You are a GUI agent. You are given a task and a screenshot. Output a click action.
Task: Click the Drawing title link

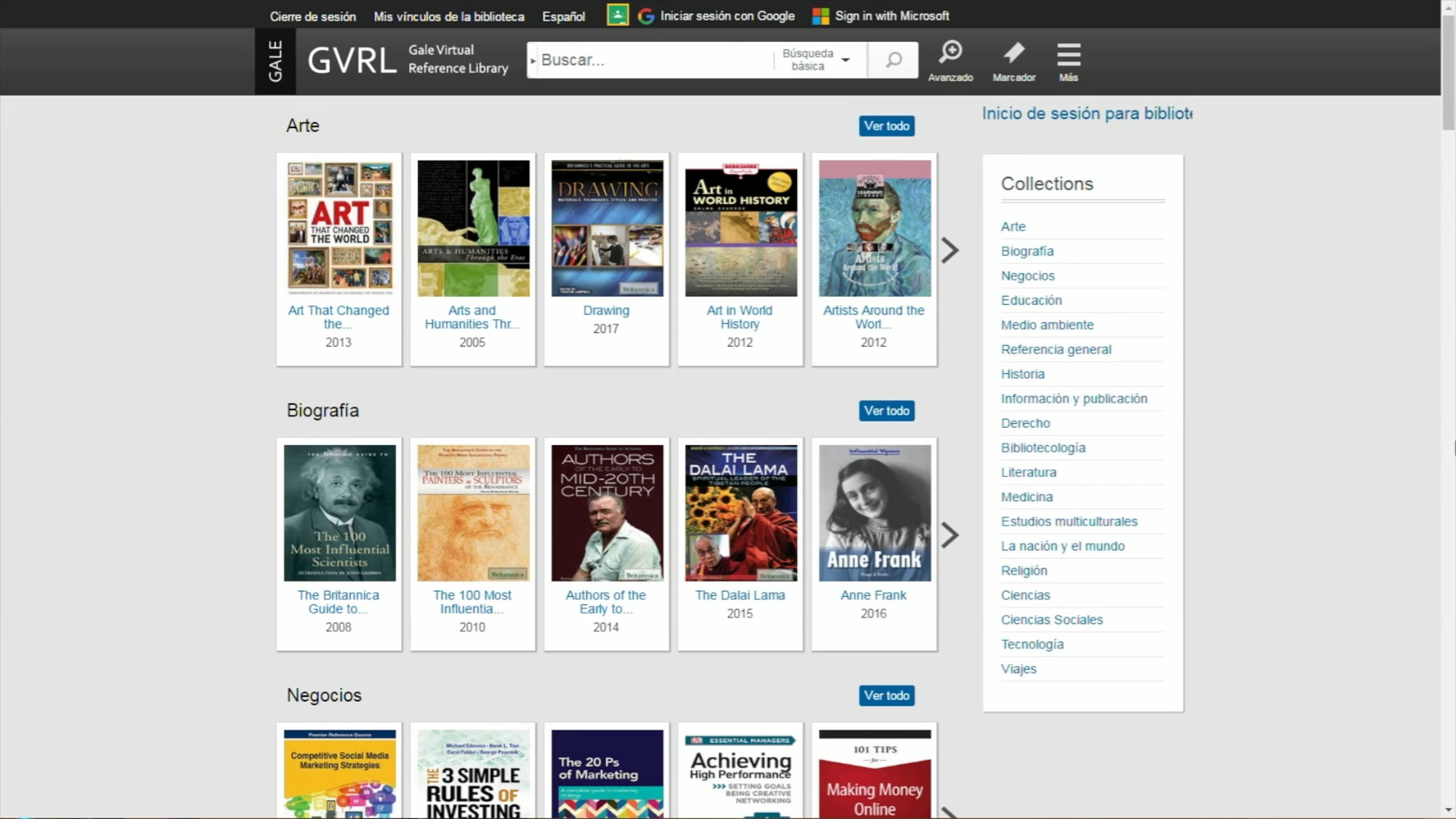(606, 311)
